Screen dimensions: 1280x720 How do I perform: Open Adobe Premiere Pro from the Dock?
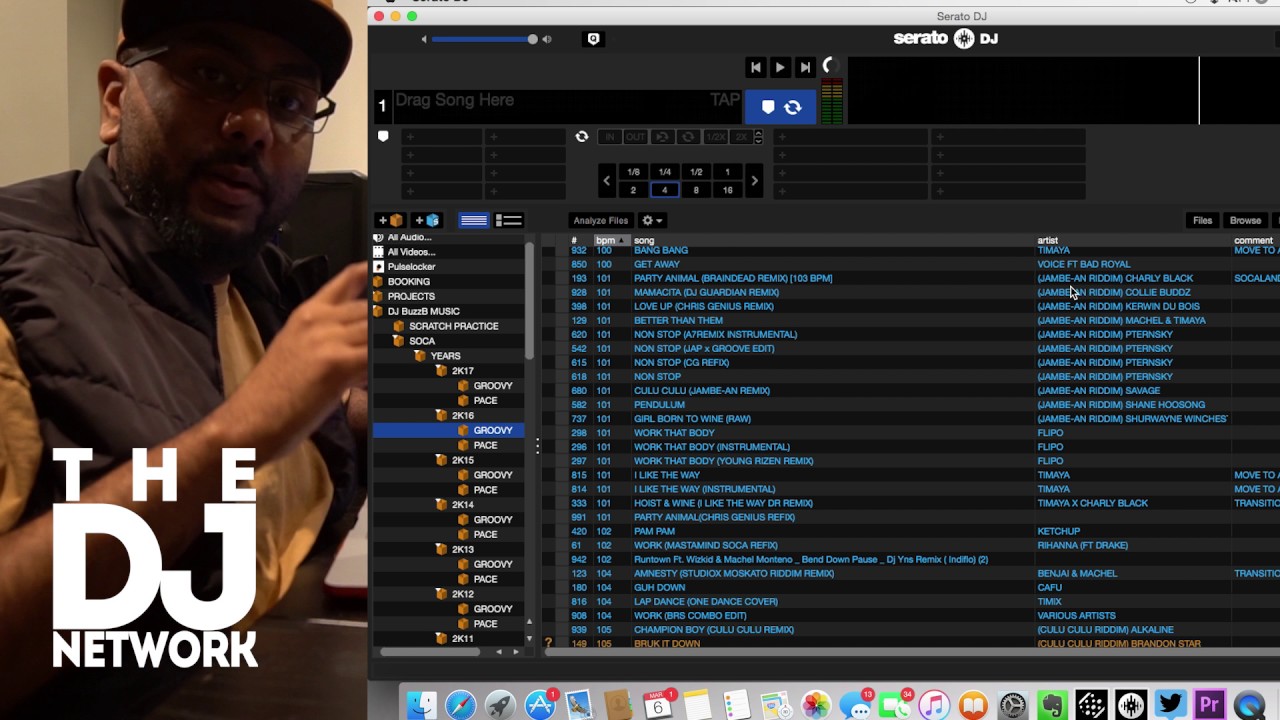point(1210,704)
